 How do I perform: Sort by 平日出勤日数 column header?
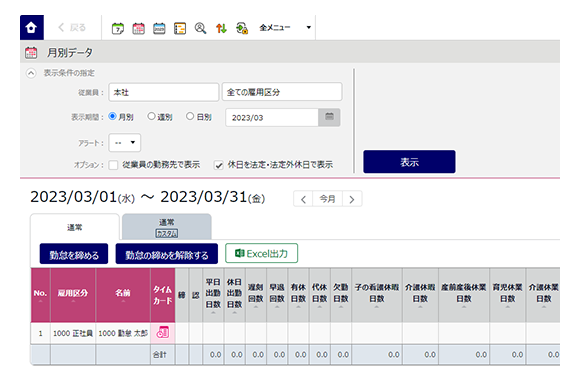point(213,295)
